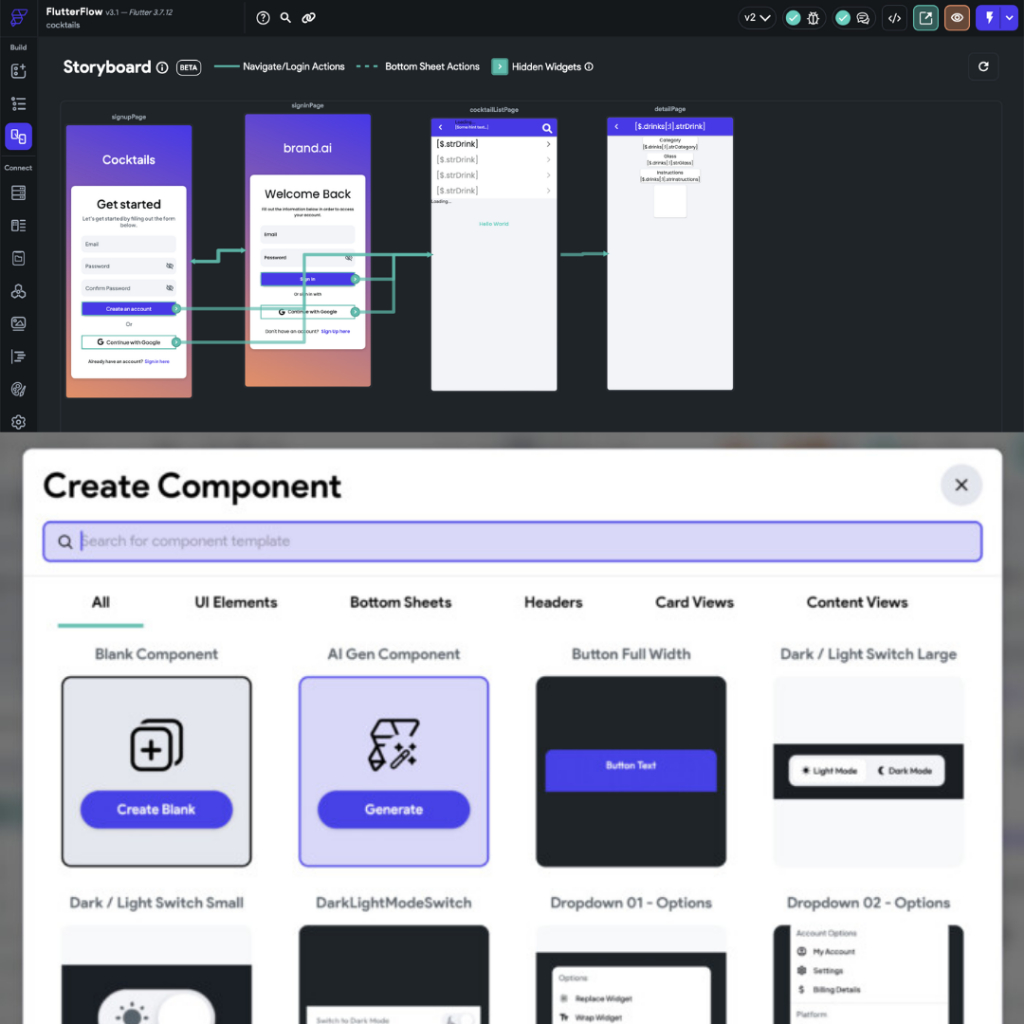The image size is (1024, 1024).
Task: Run test mode with lightning icon
Action: pyautogui.click(x=989, y=18)
